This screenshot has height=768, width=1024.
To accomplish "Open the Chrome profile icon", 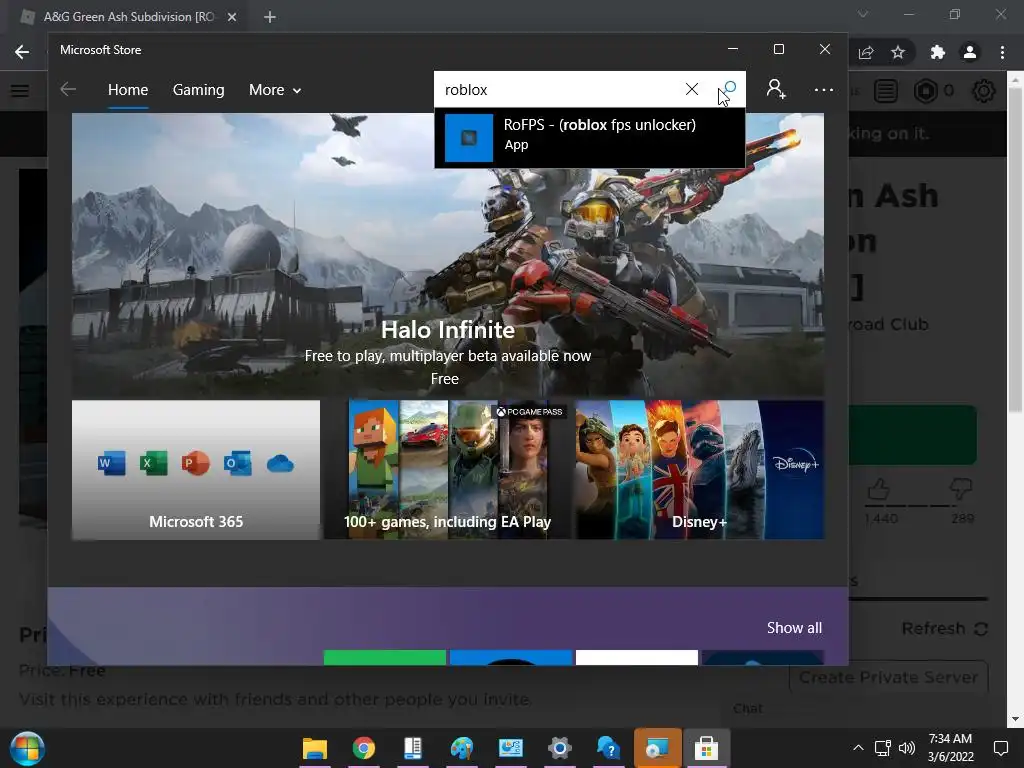I will [x=970, y=52].
